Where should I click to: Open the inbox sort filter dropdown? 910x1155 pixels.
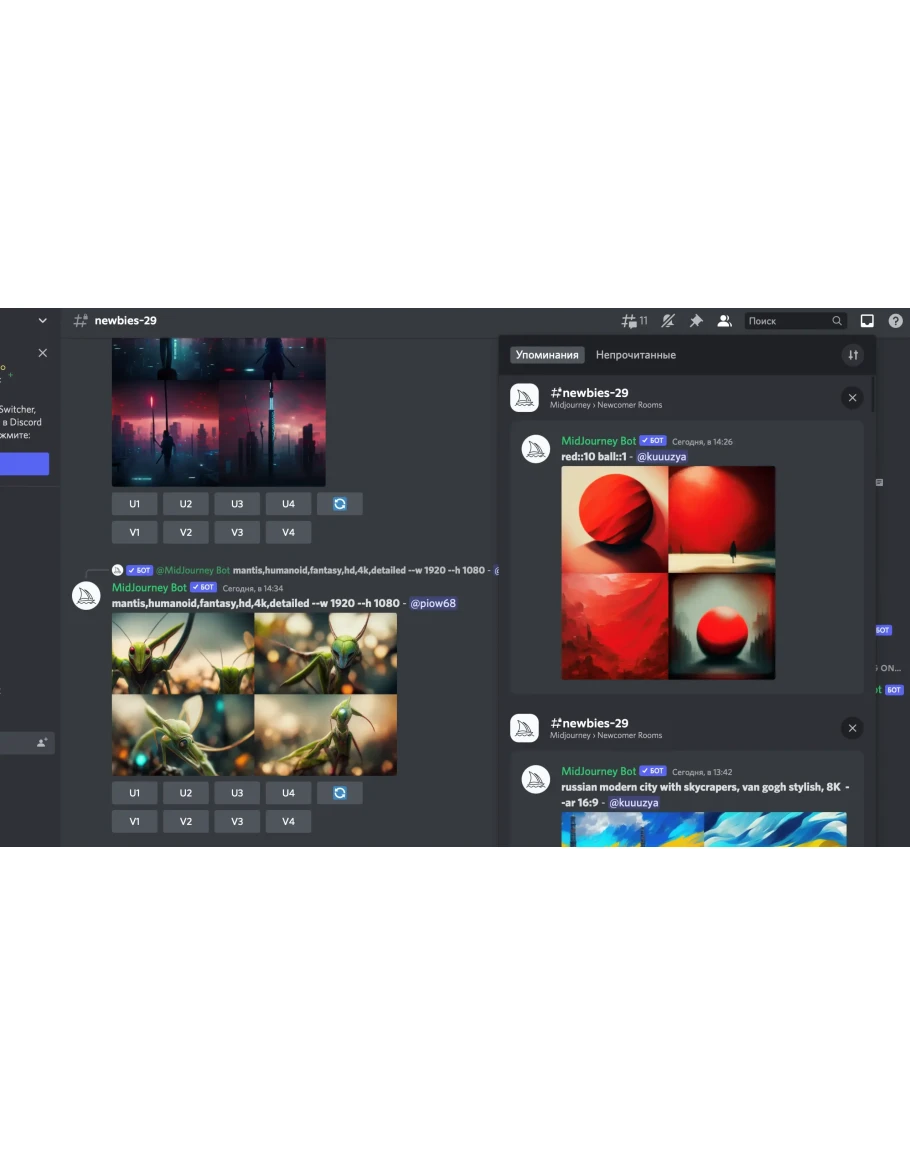click(852, 355)
